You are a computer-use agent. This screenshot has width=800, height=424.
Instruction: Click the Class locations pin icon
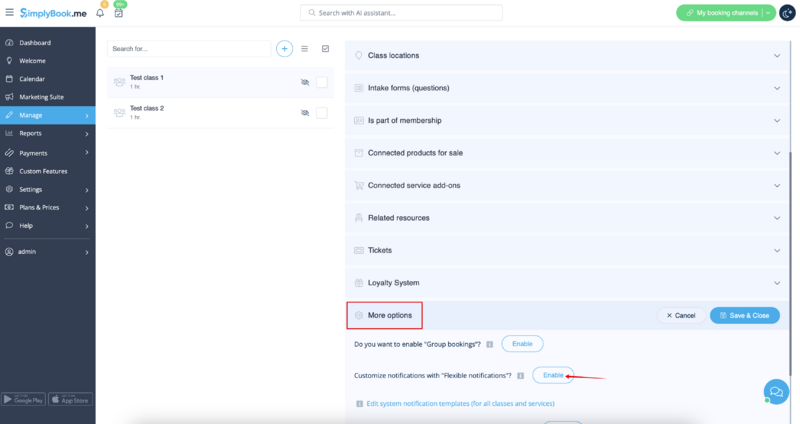click(x=359, y=55)
